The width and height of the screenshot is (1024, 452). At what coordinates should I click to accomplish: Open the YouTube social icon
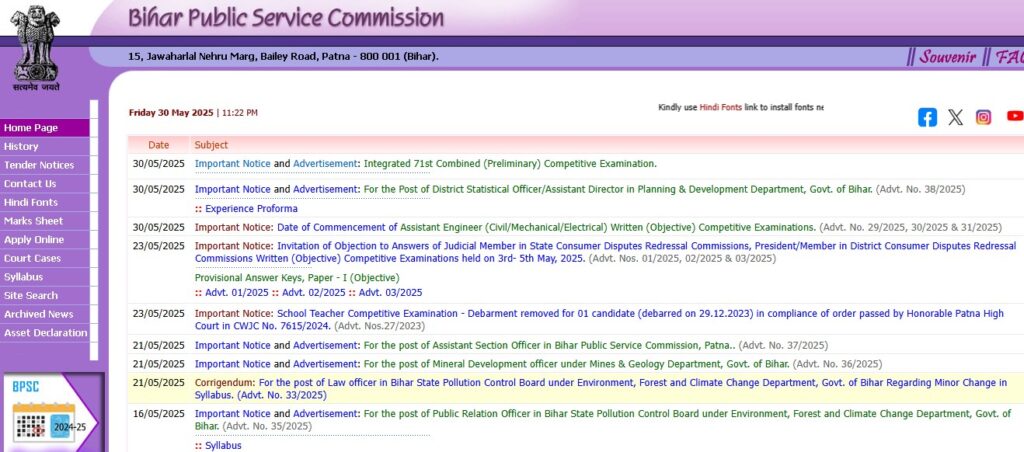[x=1015, y=116]
